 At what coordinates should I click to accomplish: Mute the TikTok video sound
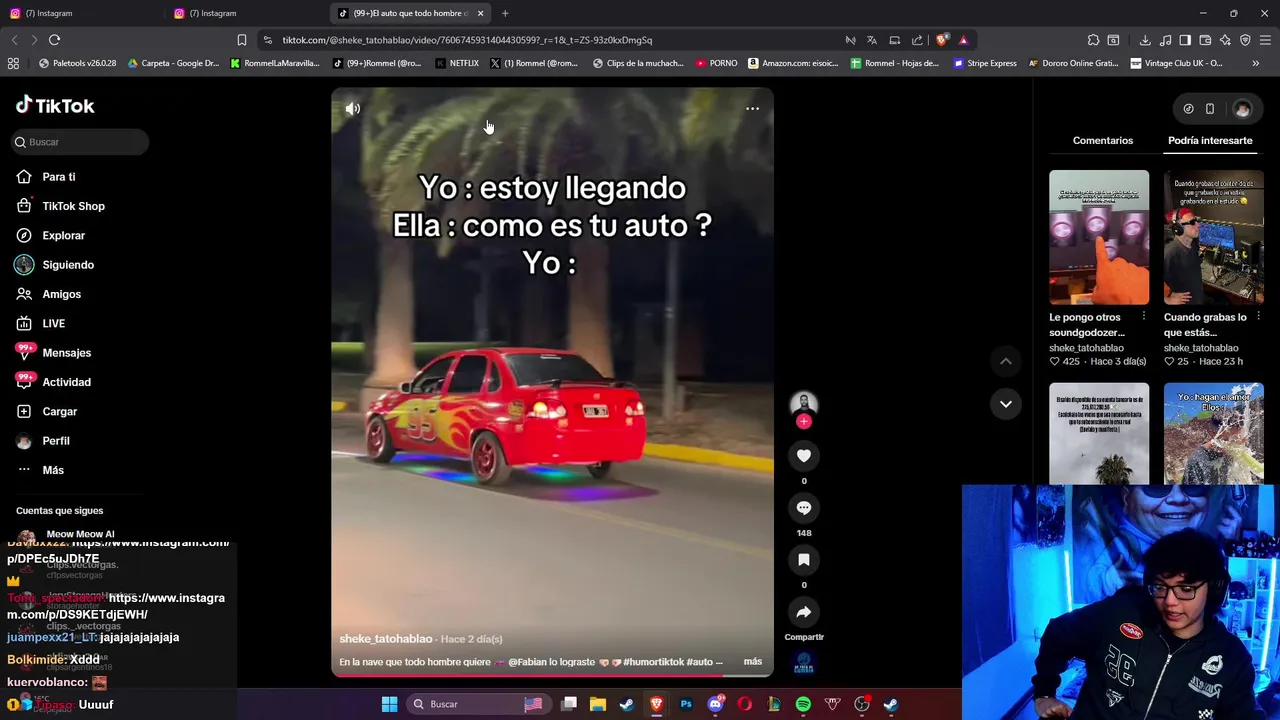tap(353, 109)
